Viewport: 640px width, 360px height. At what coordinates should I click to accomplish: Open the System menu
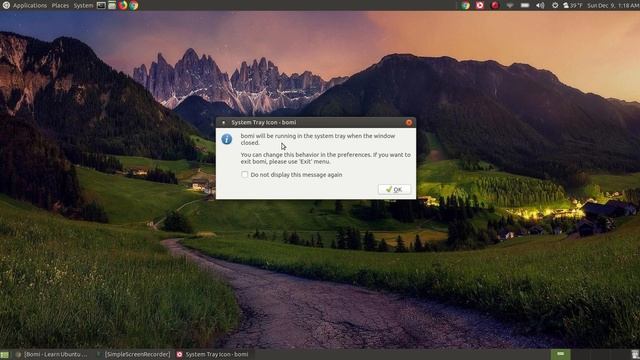[x=83, y=5]
